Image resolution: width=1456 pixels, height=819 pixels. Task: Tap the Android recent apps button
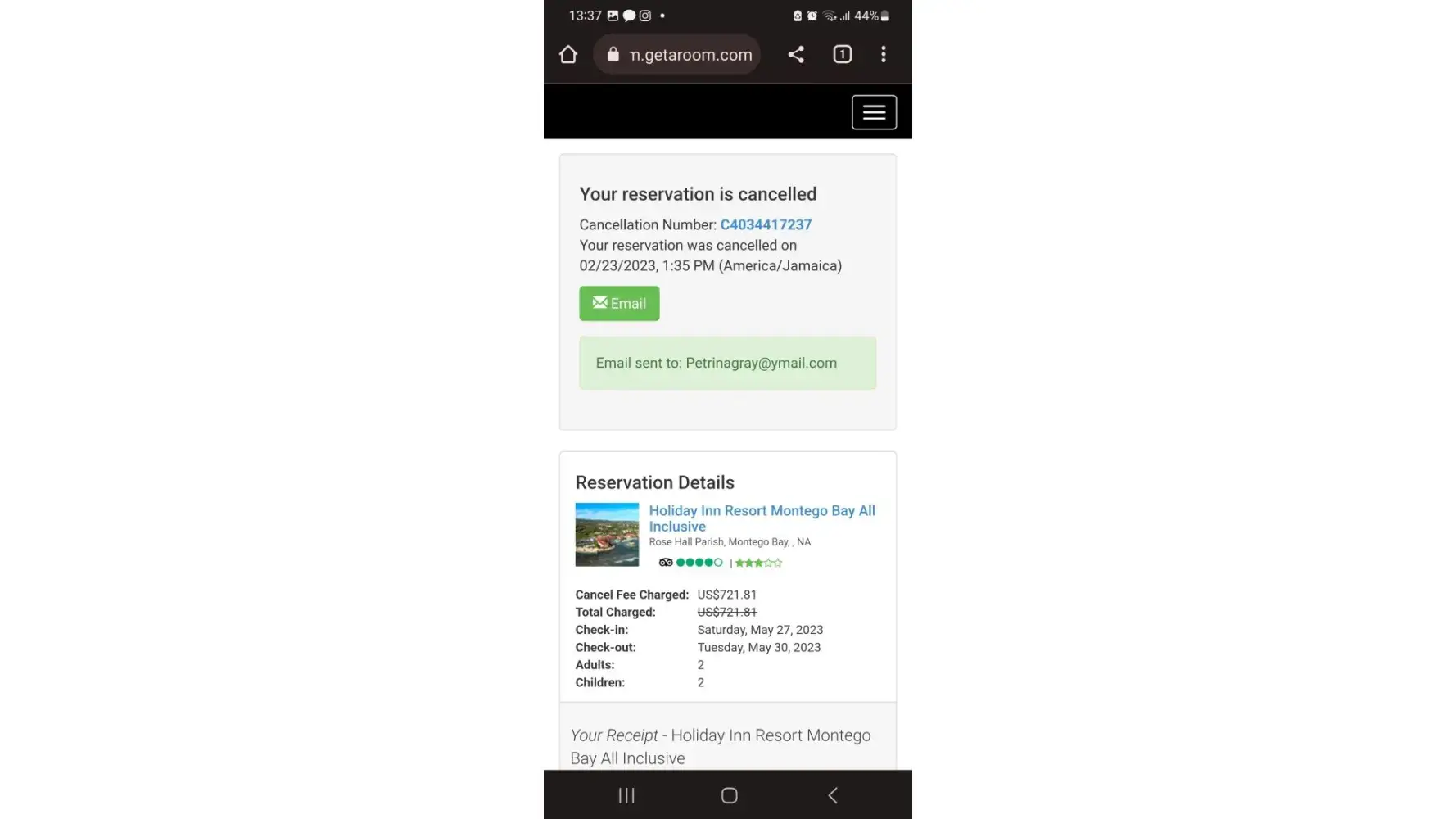tap(626, 795)
